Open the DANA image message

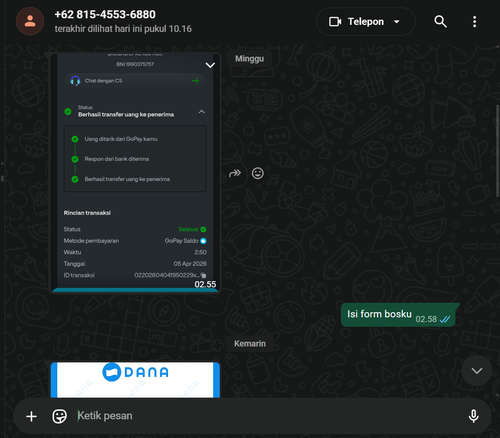coord(135,380)
